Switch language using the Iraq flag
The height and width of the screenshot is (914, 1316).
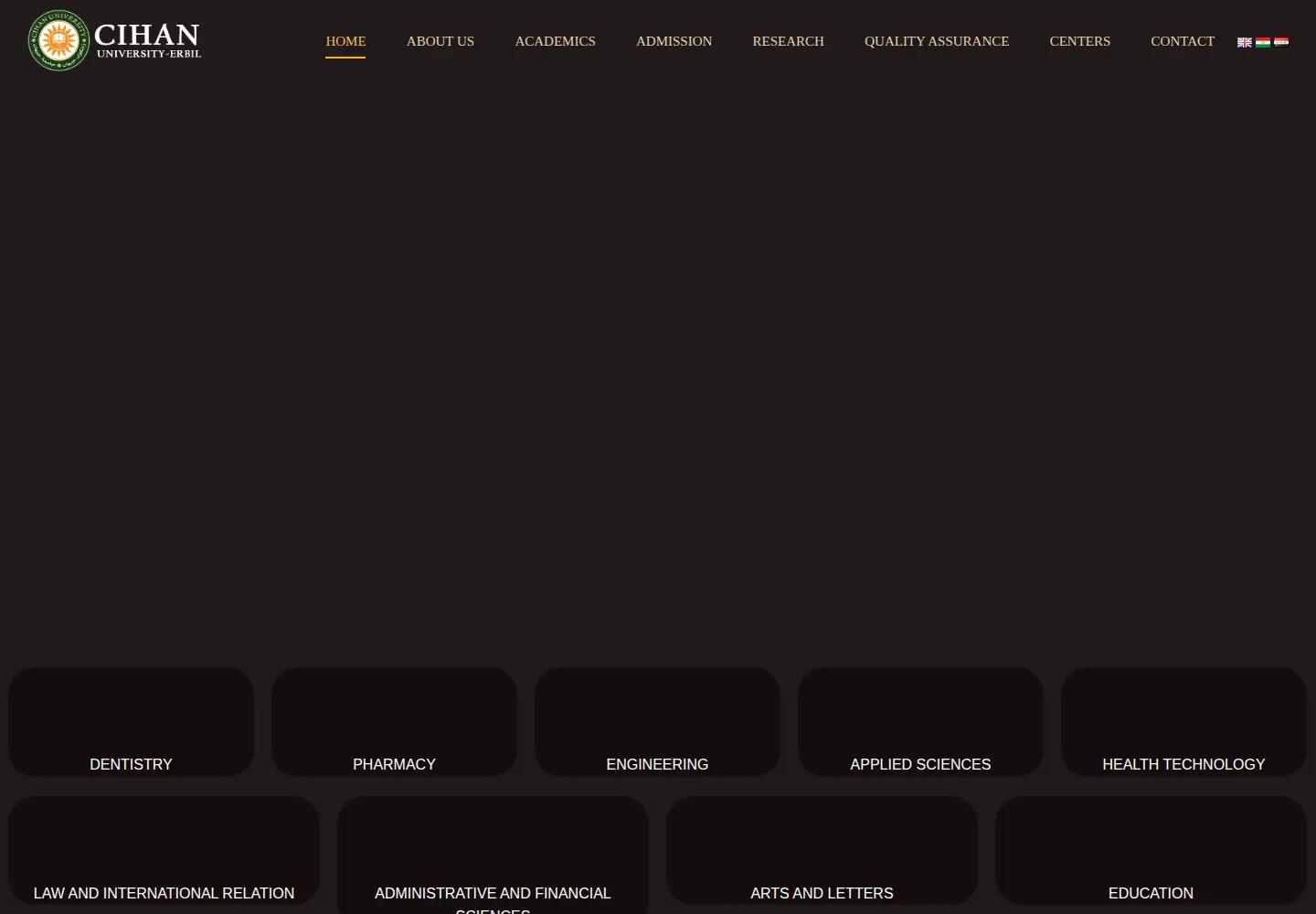[x=1281, y=42]
